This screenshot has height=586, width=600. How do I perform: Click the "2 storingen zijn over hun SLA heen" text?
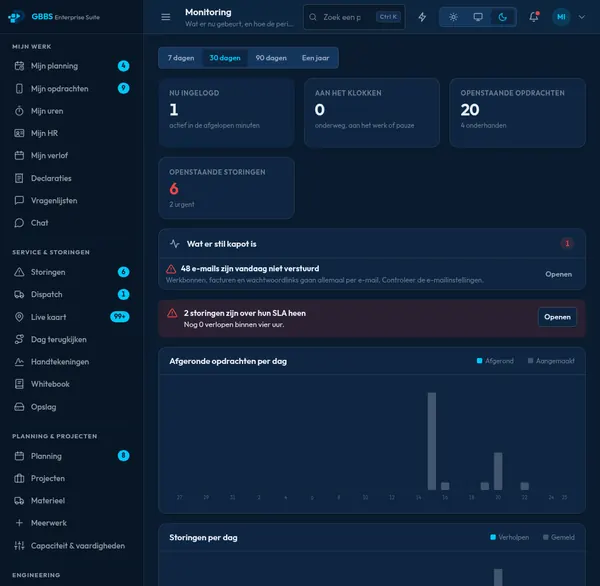coord(245,313)
